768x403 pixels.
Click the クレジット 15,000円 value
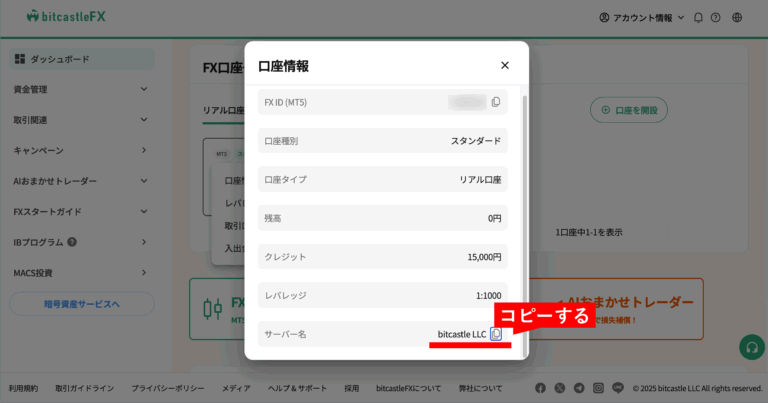tap(484, 257)
